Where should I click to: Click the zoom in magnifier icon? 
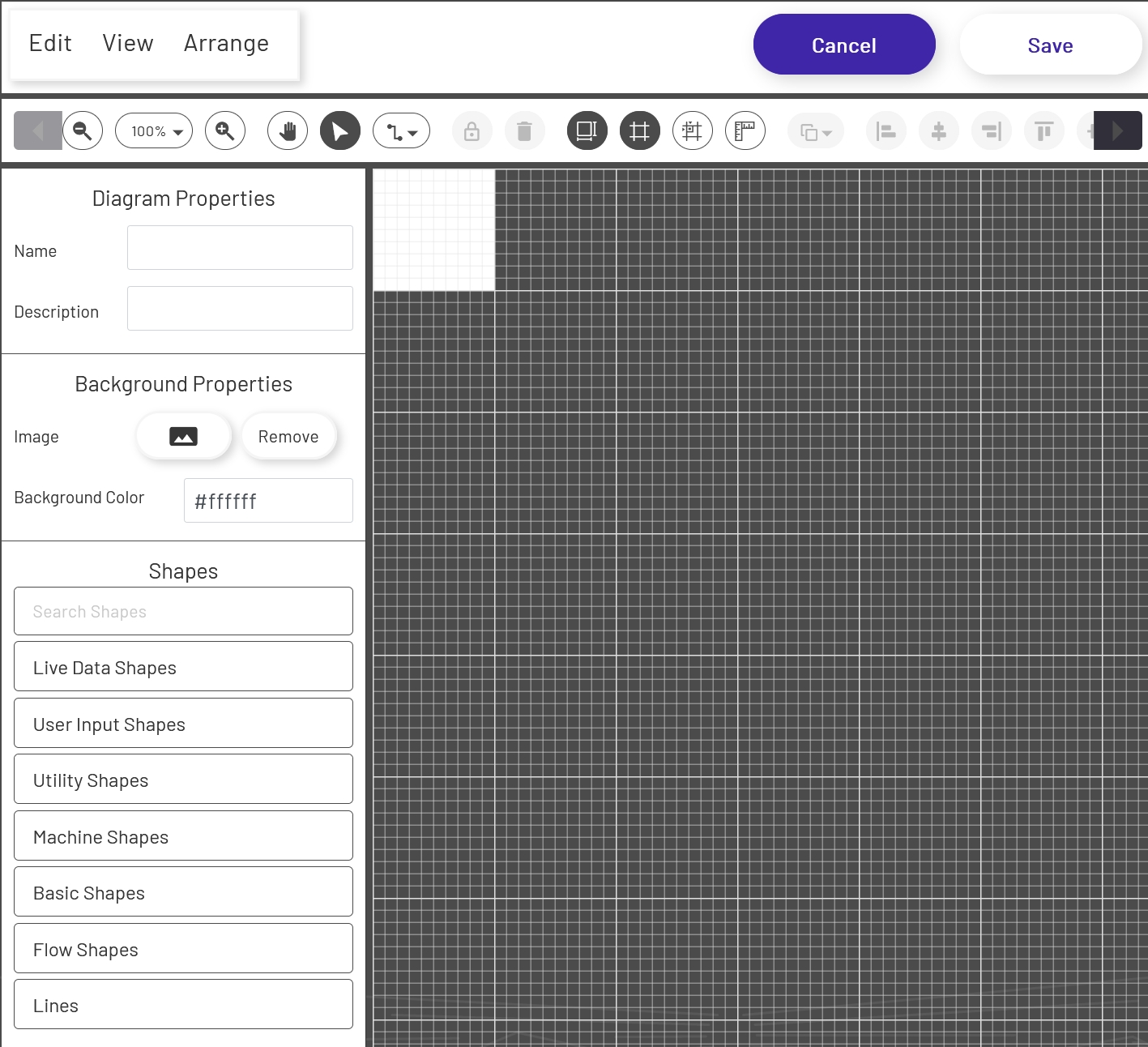click(x=225, y=130)
